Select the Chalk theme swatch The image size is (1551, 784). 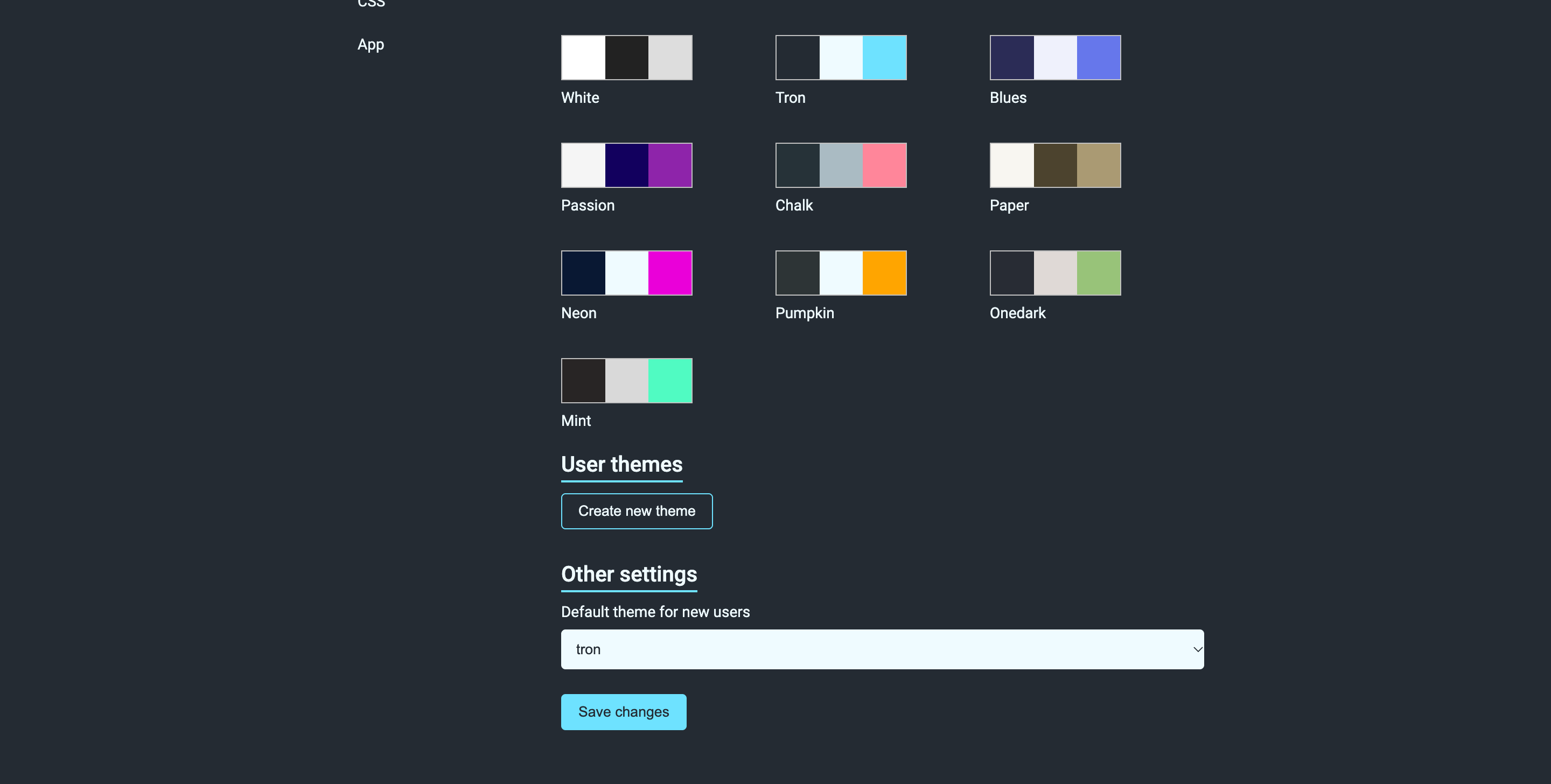click(841, 165)
